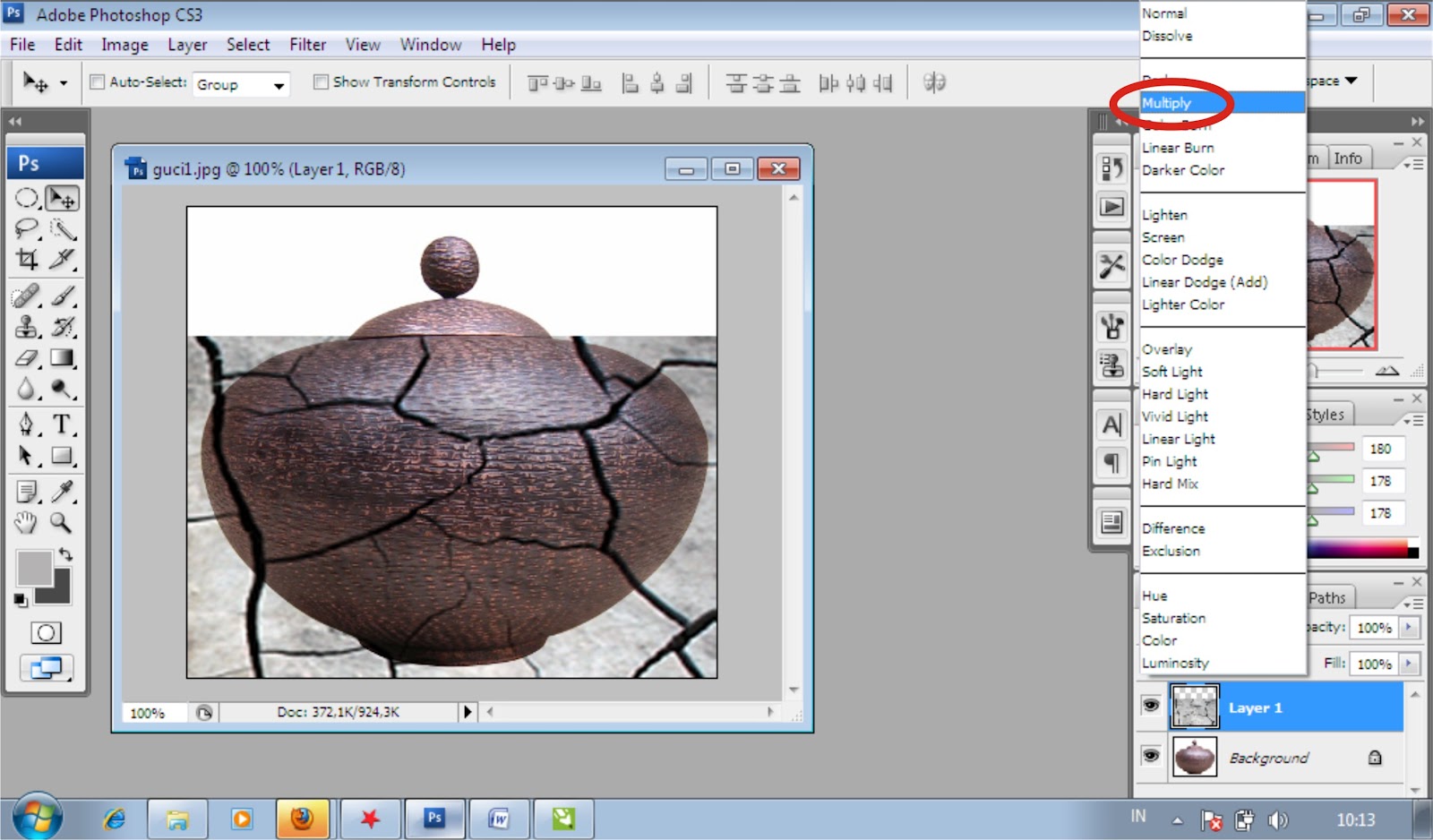Select the Type tool
1433x840 pixels.
point(61,424)
